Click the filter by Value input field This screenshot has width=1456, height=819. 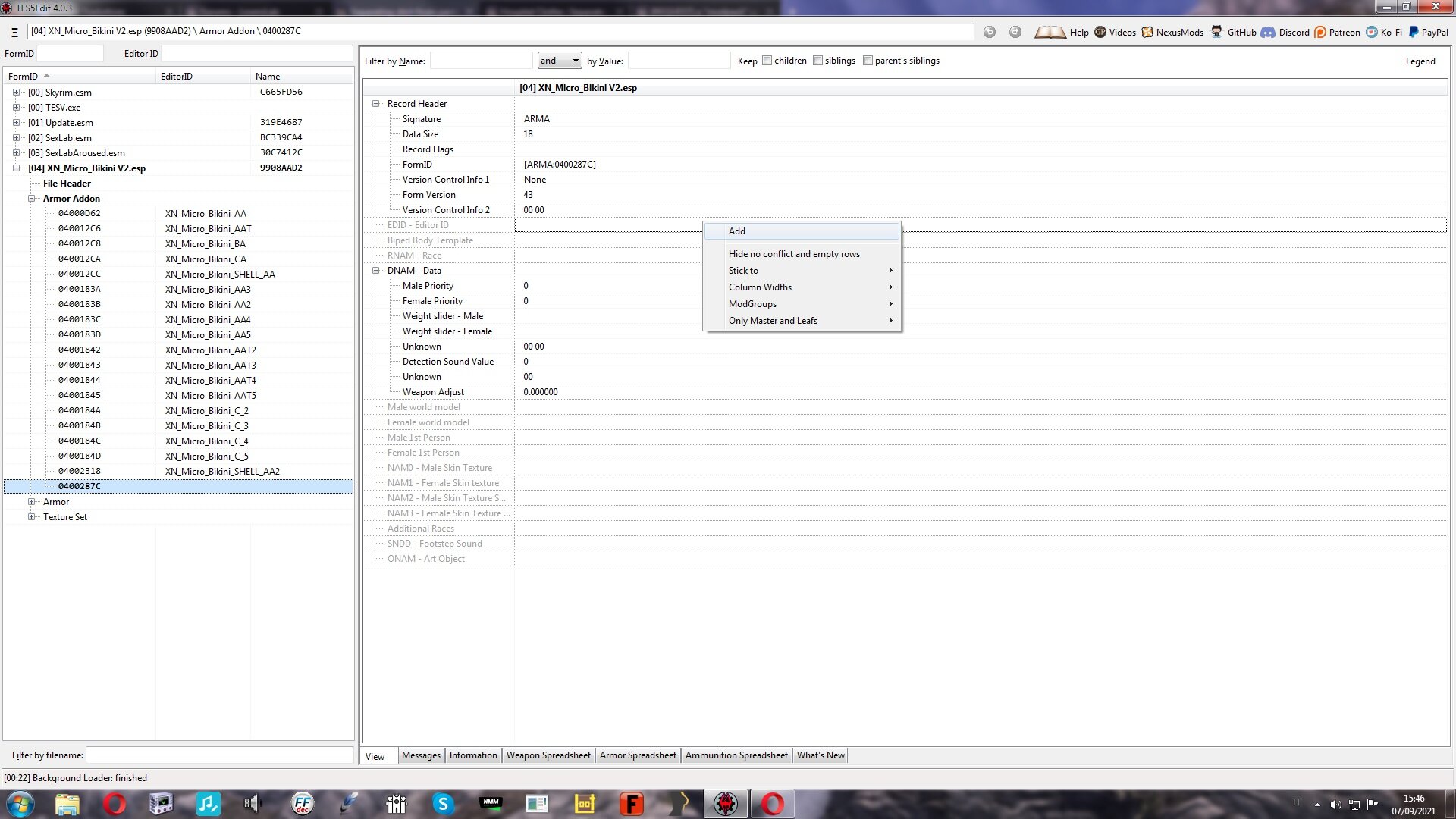pyautogui.click(x=679, y=61)
